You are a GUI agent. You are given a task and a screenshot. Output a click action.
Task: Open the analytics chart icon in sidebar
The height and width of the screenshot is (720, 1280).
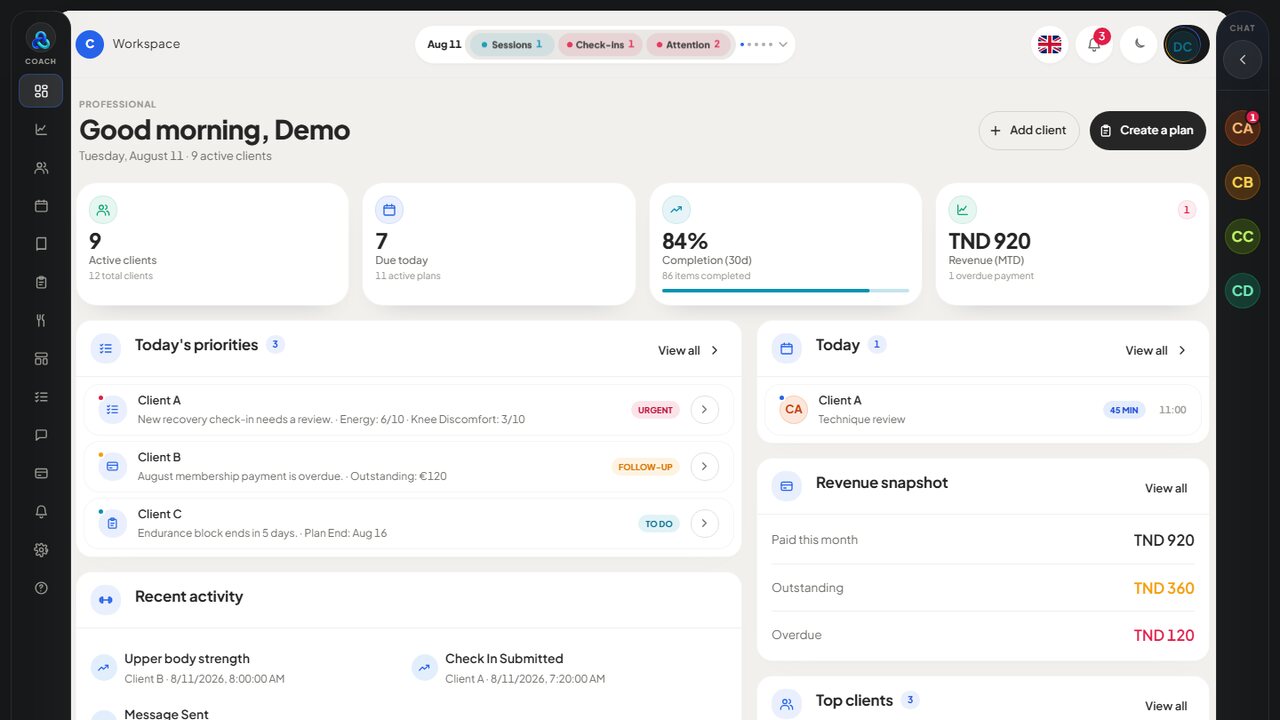pos(41,129)
